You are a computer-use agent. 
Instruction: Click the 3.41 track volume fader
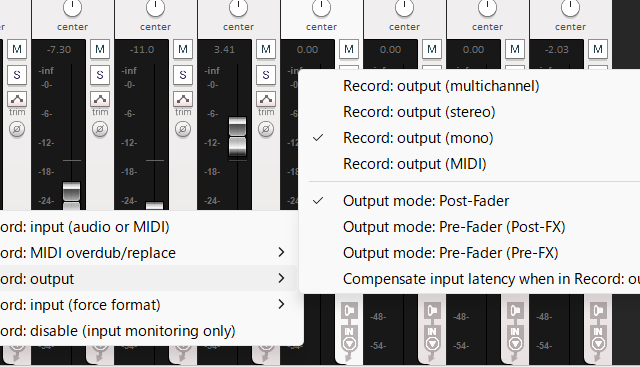237,137
